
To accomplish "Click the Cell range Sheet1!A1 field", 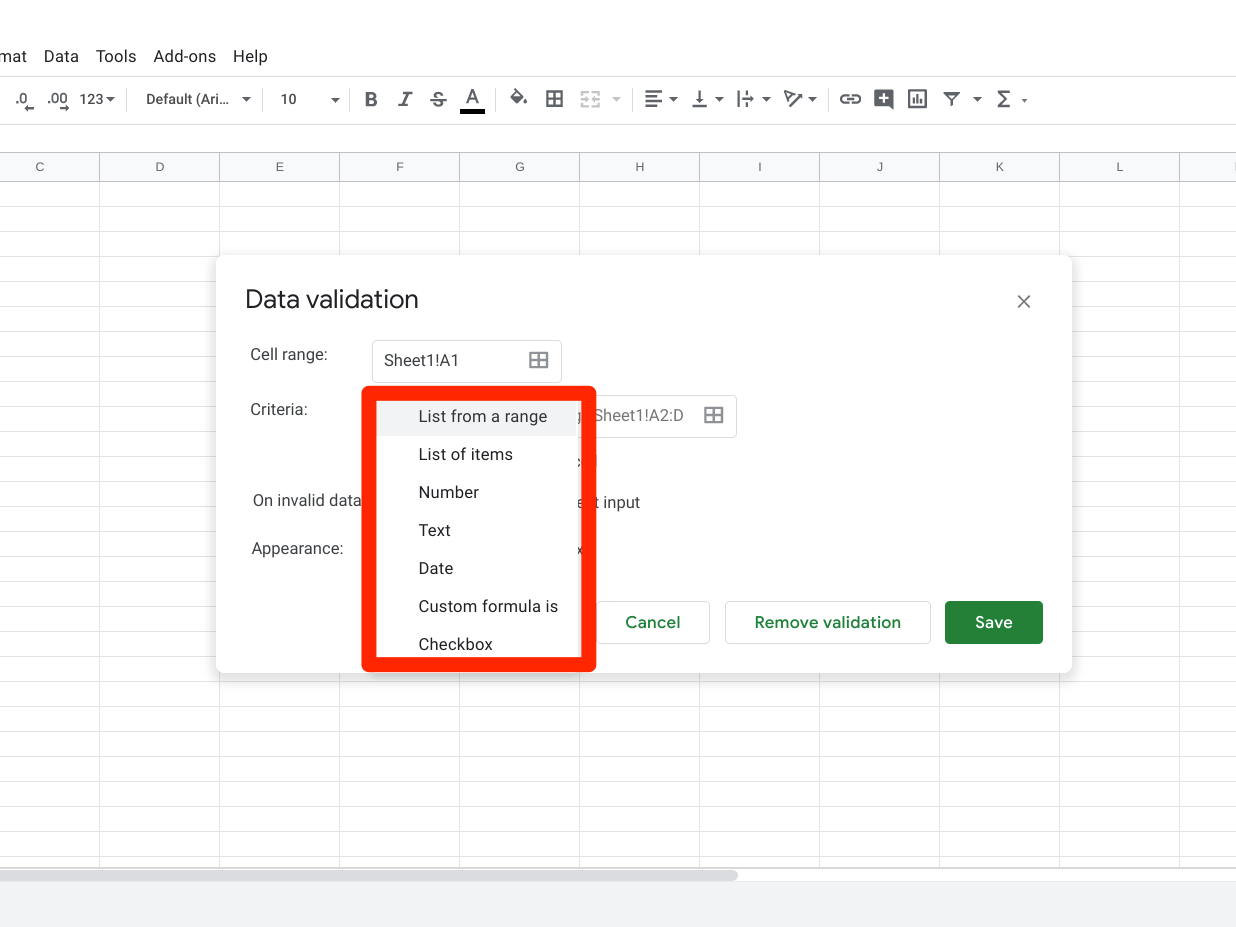I will tap(466, 361).
